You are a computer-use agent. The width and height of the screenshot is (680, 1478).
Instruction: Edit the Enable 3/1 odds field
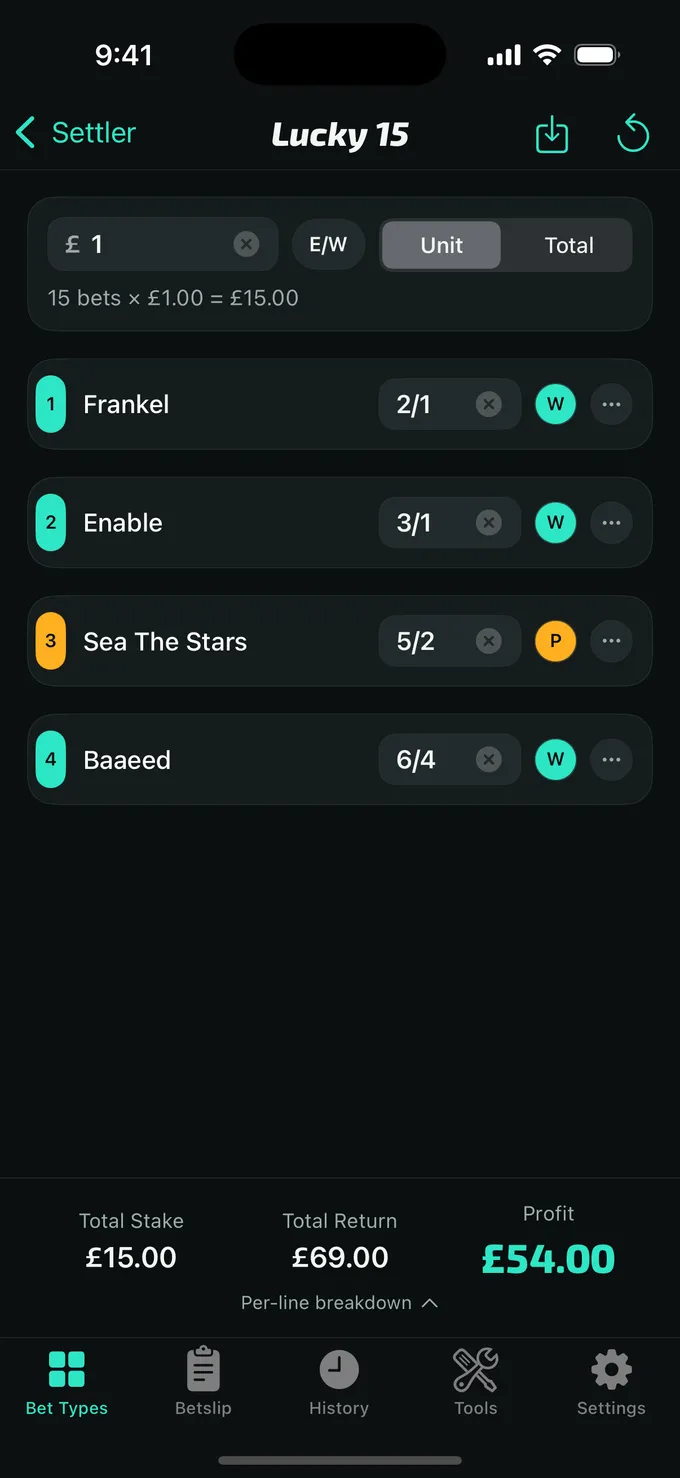[x=450, y=523]
